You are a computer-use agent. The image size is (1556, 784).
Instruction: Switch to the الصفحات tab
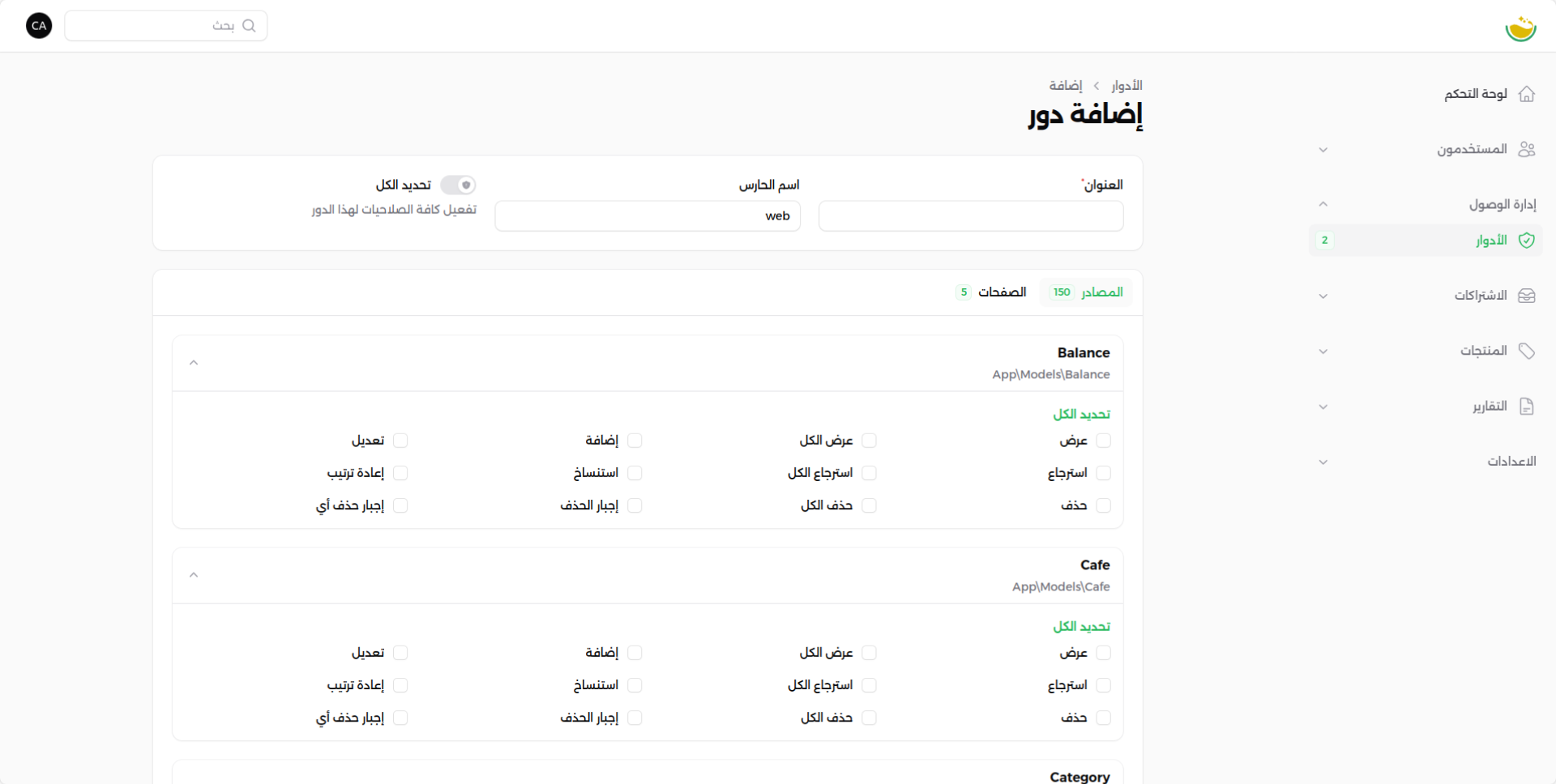(x=990, y=292)
